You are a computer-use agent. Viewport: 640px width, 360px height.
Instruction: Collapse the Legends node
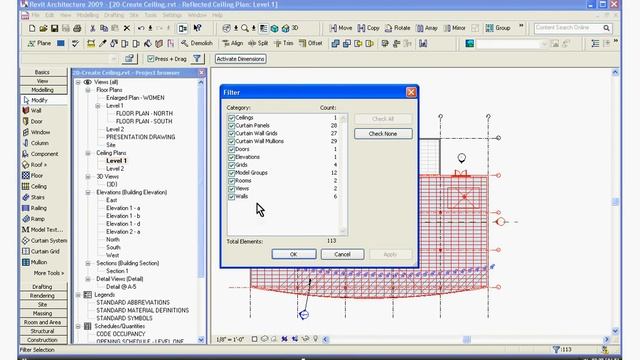[78, 295]
